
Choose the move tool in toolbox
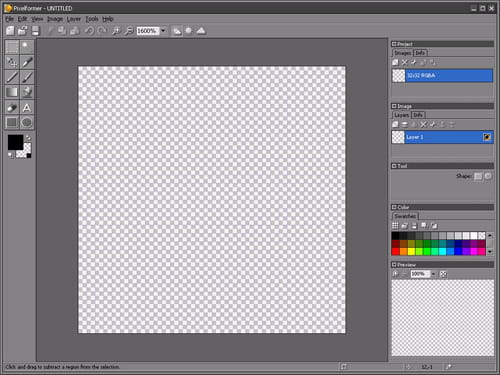pyautogui.click(x=12, y=62)
